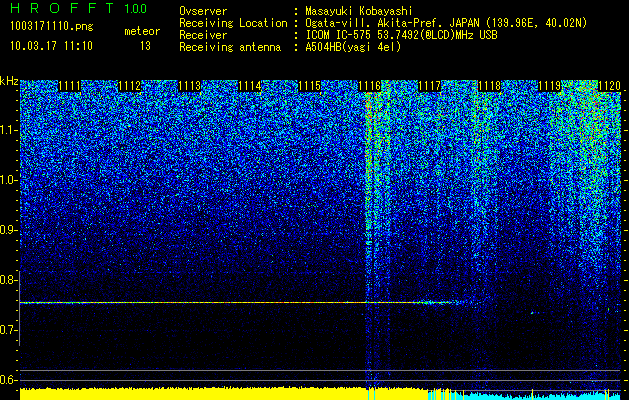Click the Receiving antenna field label
629x400 pixels.
click(230, 47)
